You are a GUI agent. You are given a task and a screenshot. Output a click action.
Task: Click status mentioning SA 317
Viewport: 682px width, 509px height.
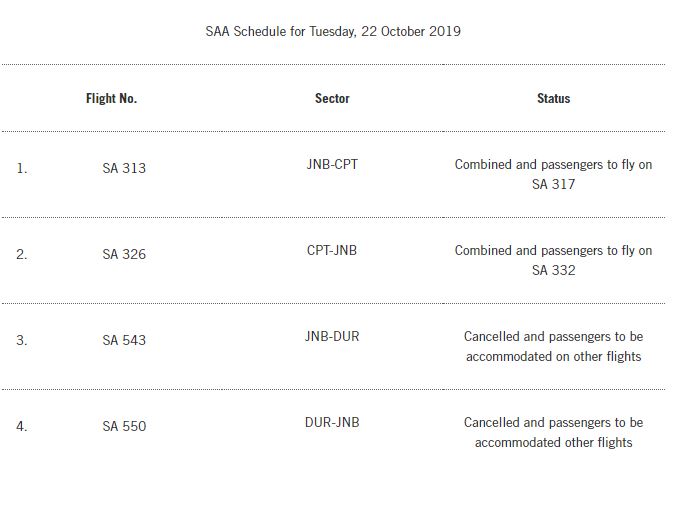[x=553, y=174]
